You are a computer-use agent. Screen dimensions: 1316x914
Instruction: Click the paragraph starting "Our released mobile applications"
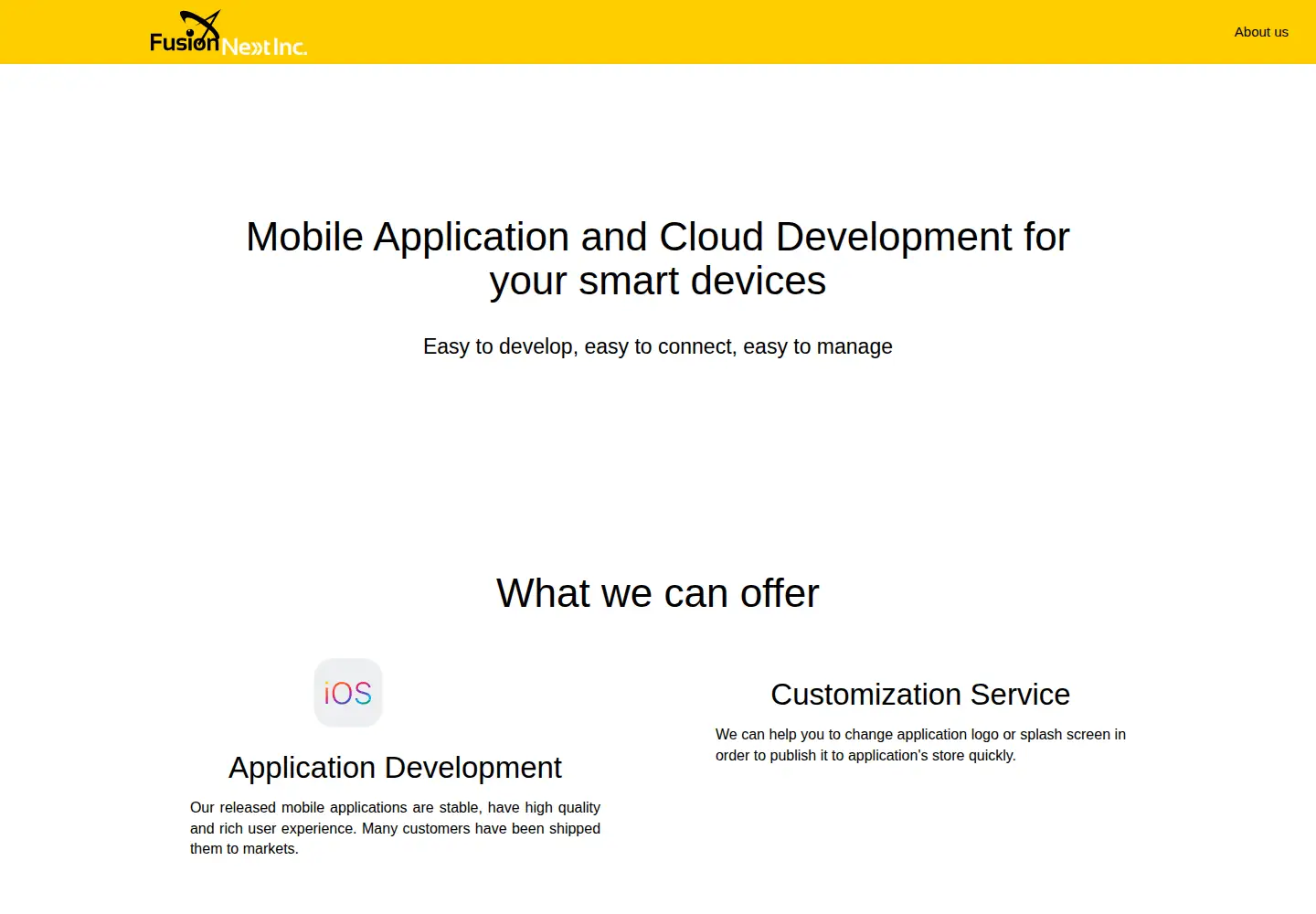[395, 828]
